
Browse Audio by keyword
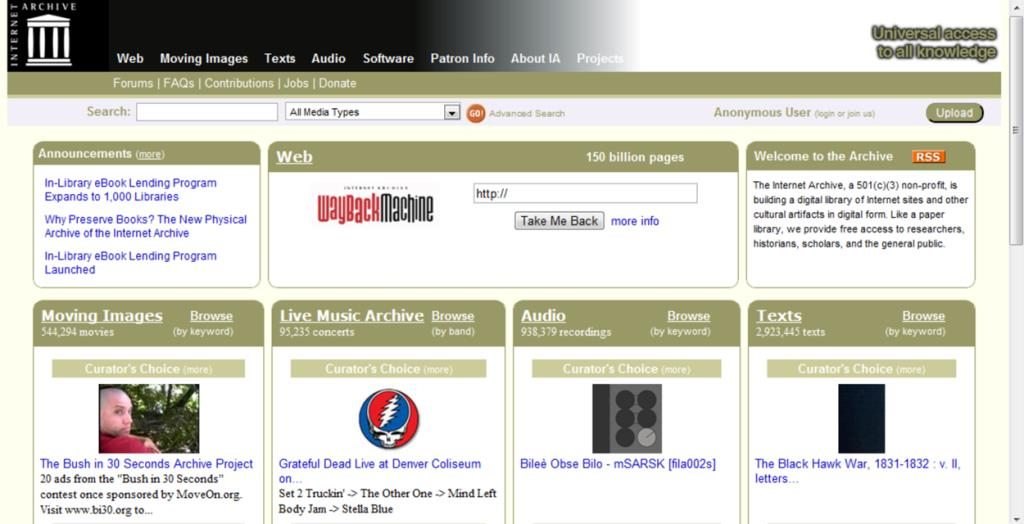(x=688, y=316)
